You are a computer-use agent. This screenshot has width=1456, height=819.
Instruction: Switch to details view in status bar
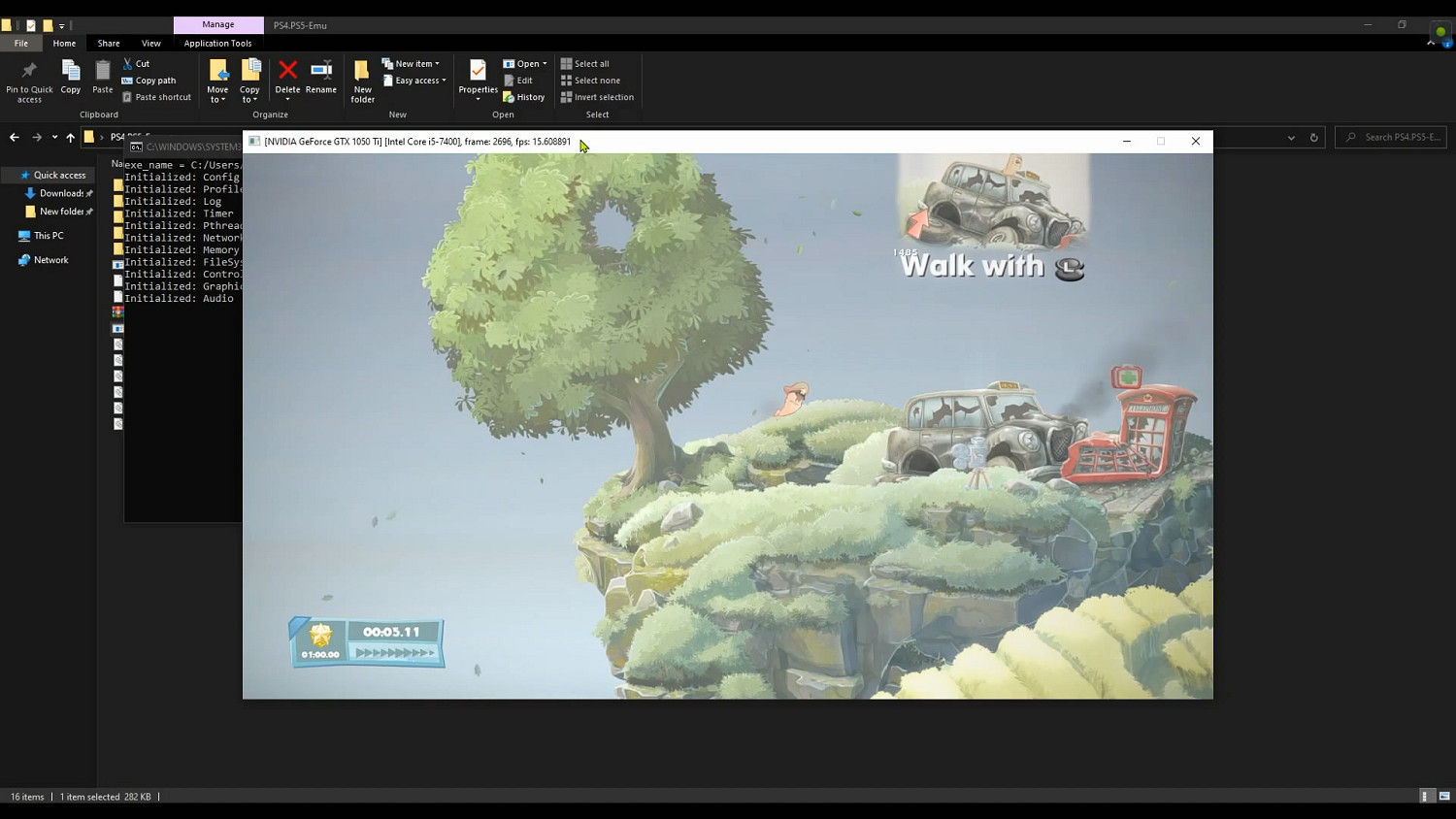pos(1425,797)
